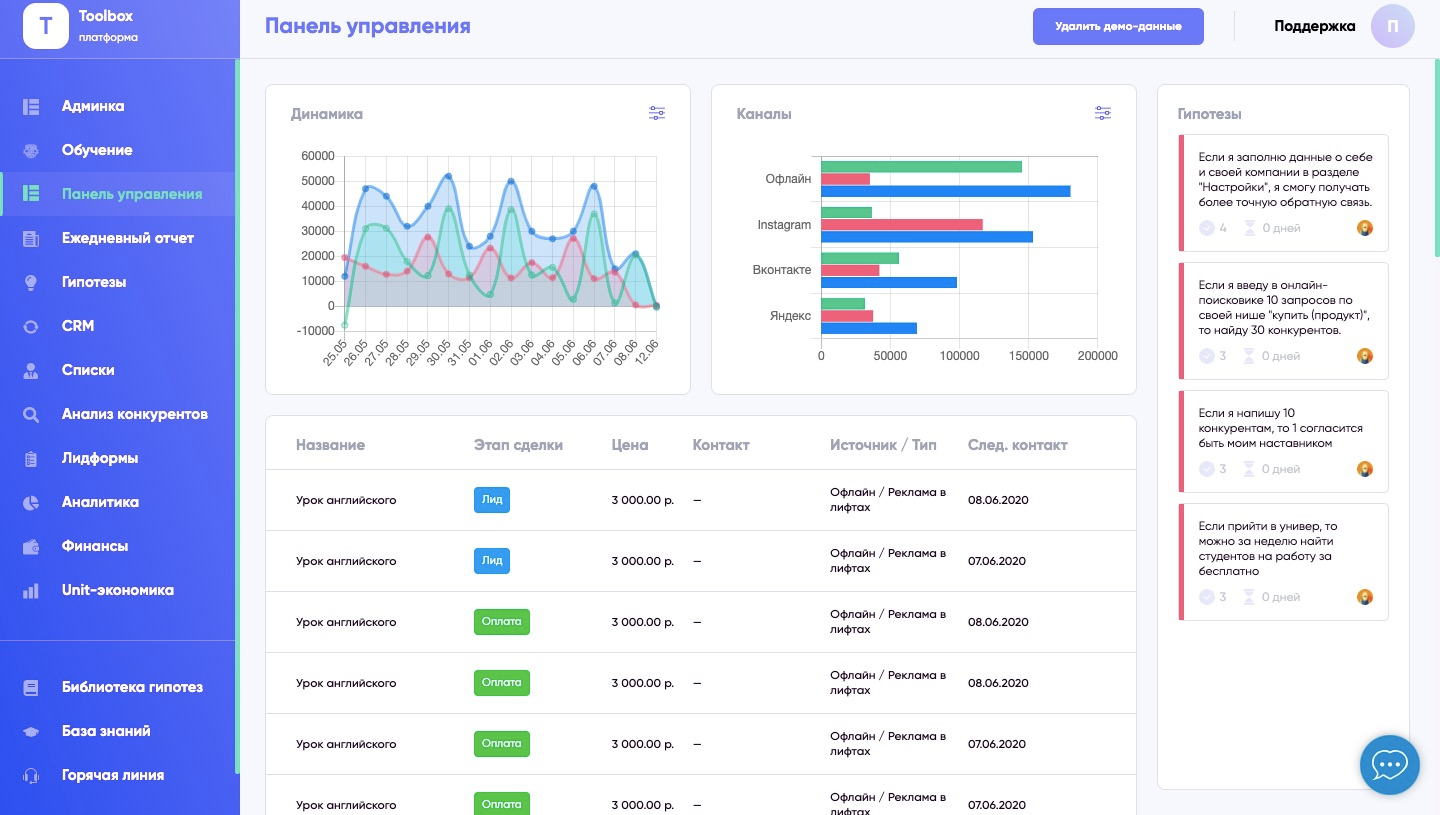Click Удалить демо-данные button
This screenshot has height=815, width=1440.
coord(1118,26)
